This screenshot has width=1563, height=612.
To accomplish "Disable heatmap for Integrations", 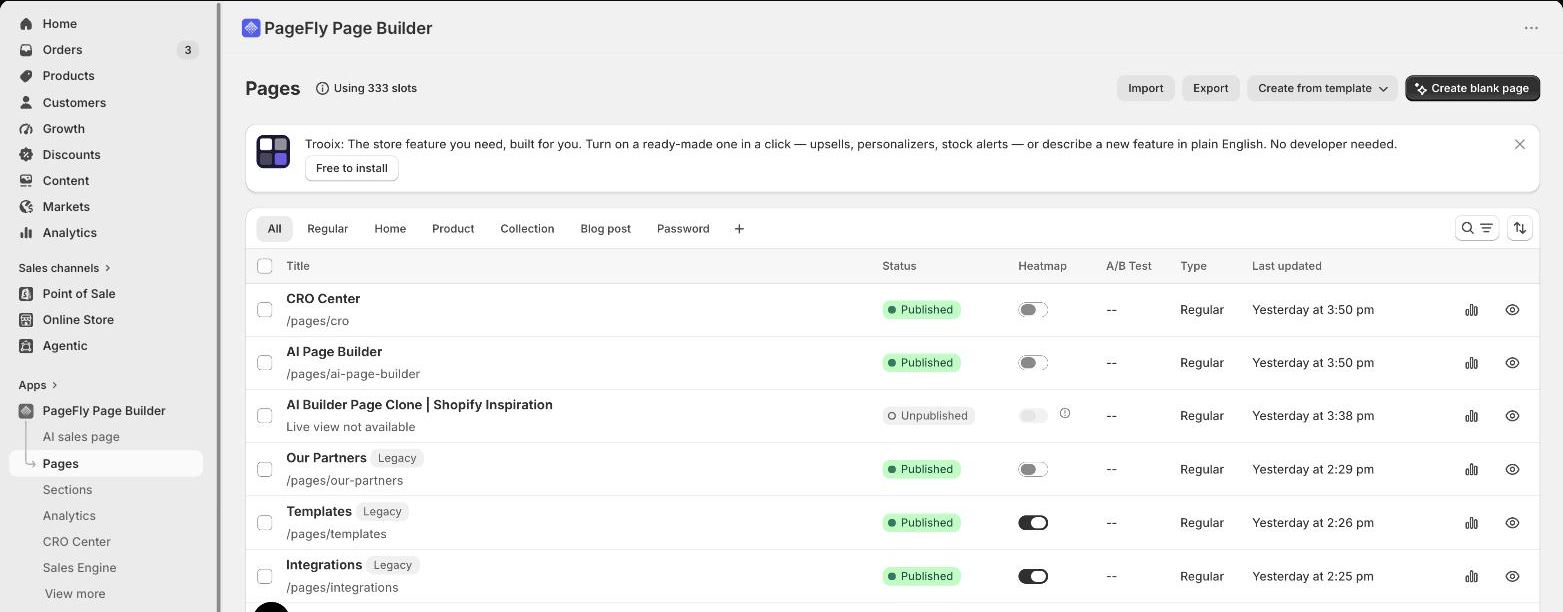I will tap(1033, 576).
